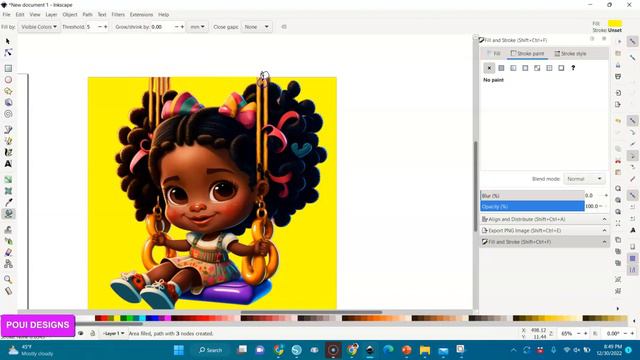640x360 pixels.
Task: Pick the yellow palette swatch
Action: coord(117,318)
